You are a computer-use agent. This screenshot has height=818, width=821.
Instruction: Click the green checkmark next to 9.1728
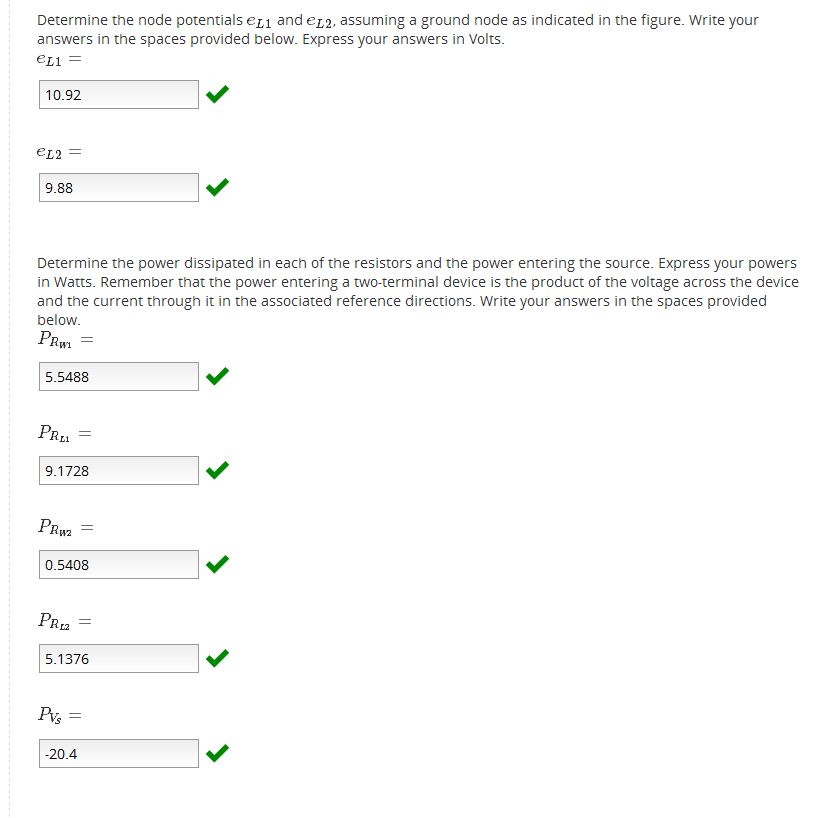click(x=217, y=471)
